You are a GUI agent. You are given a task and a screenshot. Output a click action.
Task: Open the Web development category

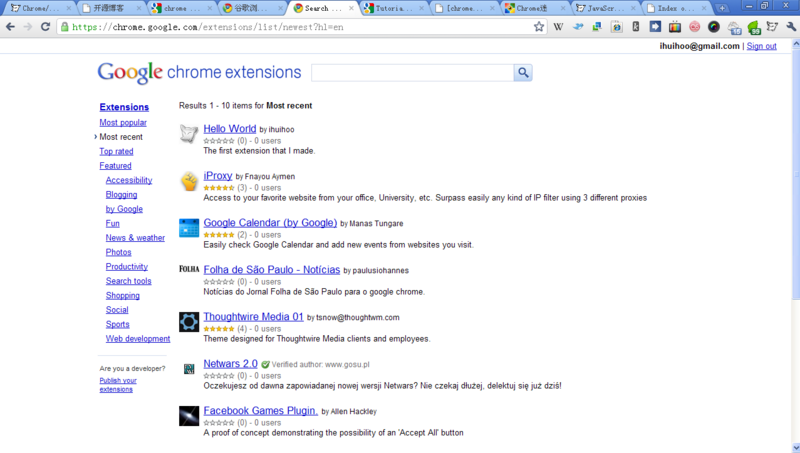point(138,339)
